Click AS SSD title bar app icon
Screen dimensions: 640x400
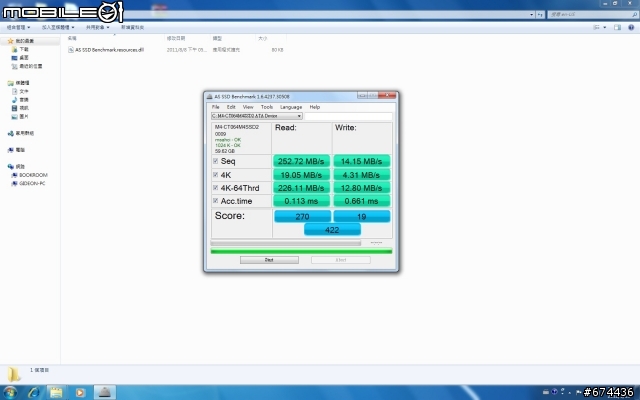(x=209, y=97)
